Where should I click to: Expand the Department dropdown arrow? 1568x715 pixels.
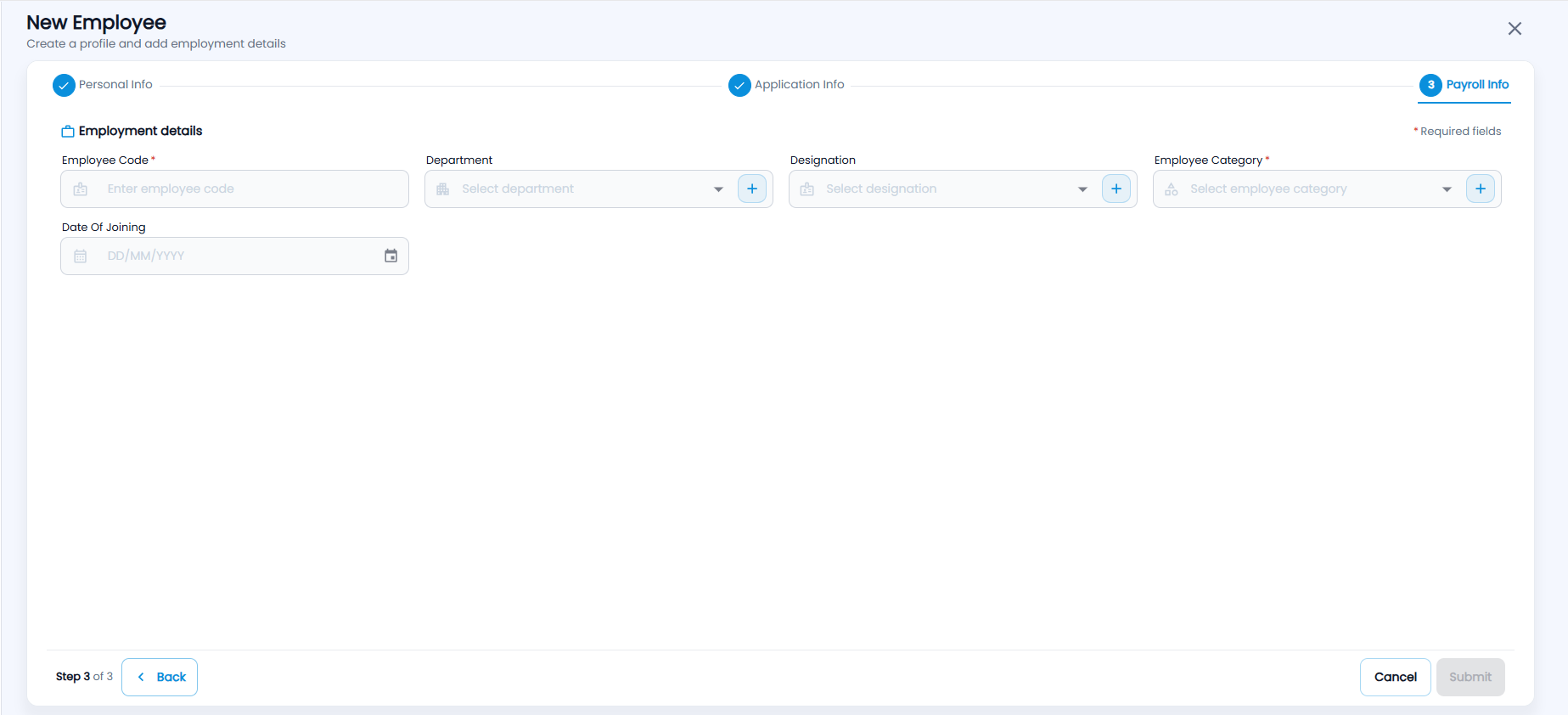(718, 189)
